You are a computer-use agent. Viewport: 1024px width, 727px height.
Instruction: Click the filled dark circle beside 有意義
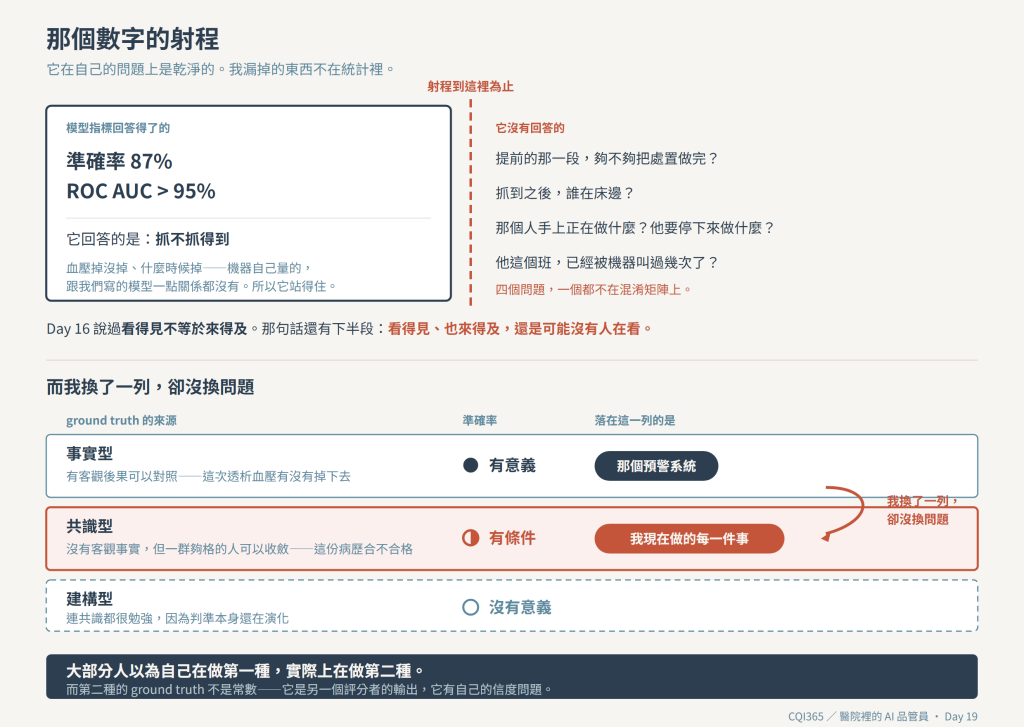(x=470, y=465)
